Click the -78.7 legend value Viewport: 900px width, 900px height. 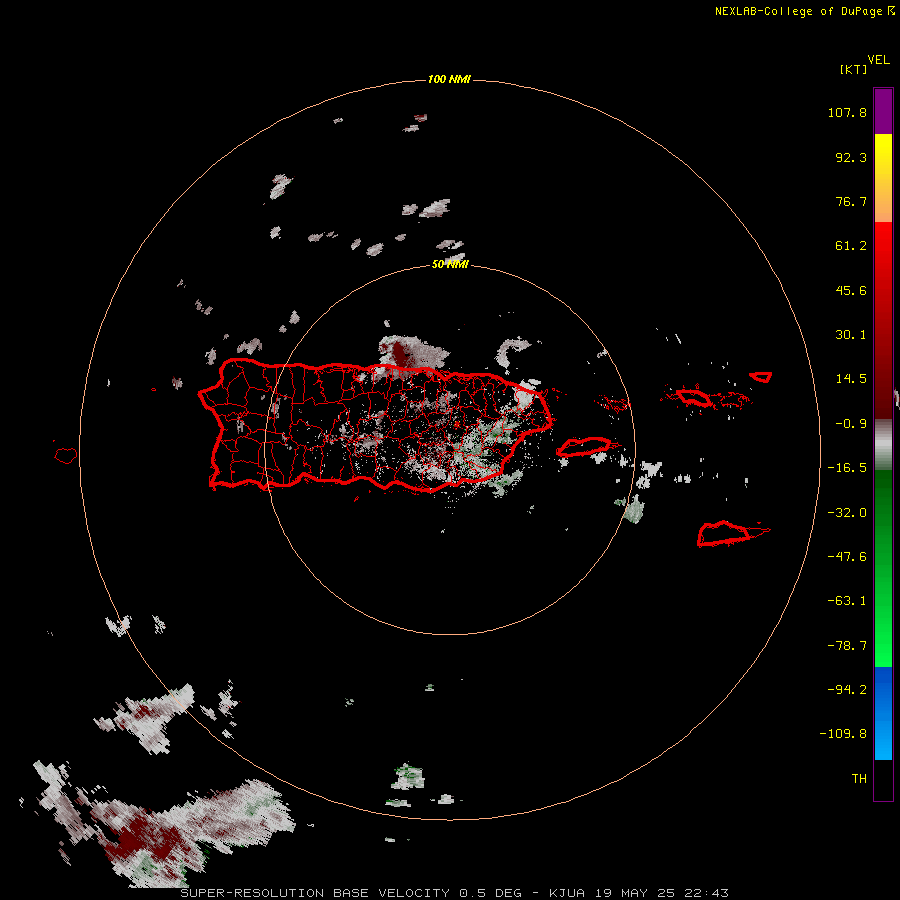coord(847,646)
